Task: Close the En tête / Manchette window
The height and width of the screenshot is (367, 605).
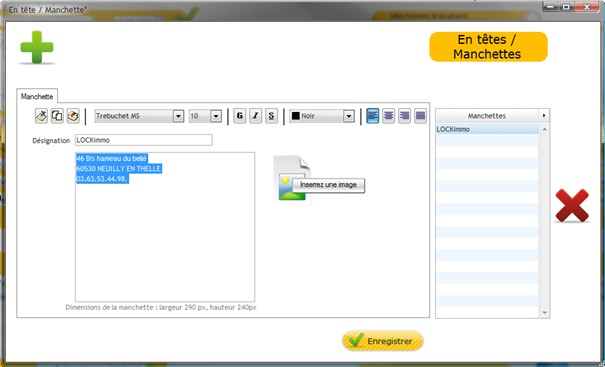Action: (x=586, y=7)
